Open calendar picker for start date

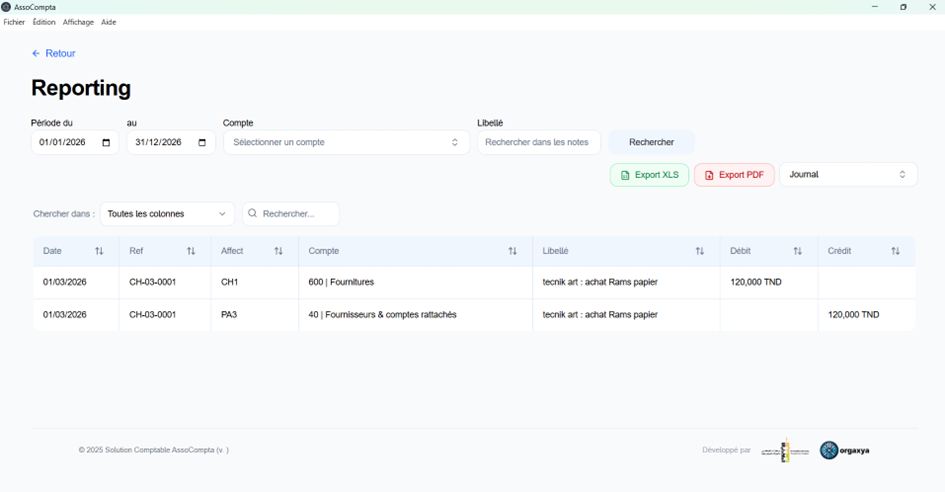(106, 143)
